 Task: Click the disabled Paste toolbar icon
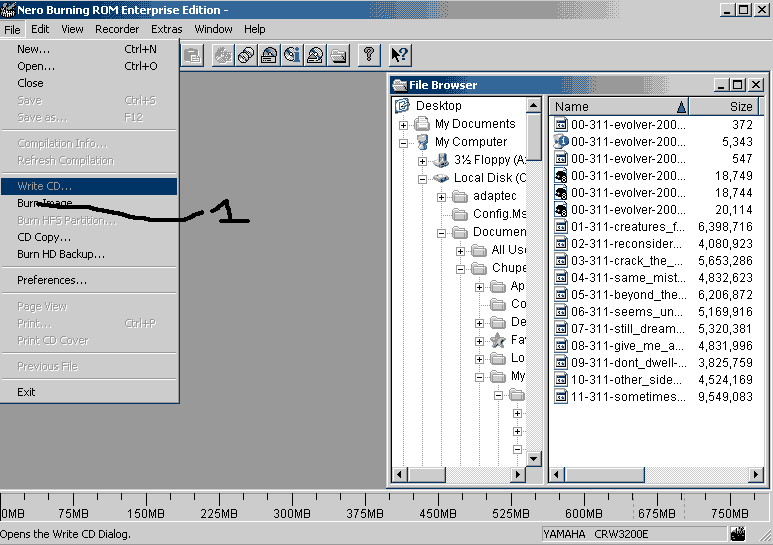[x=192, y=55]
